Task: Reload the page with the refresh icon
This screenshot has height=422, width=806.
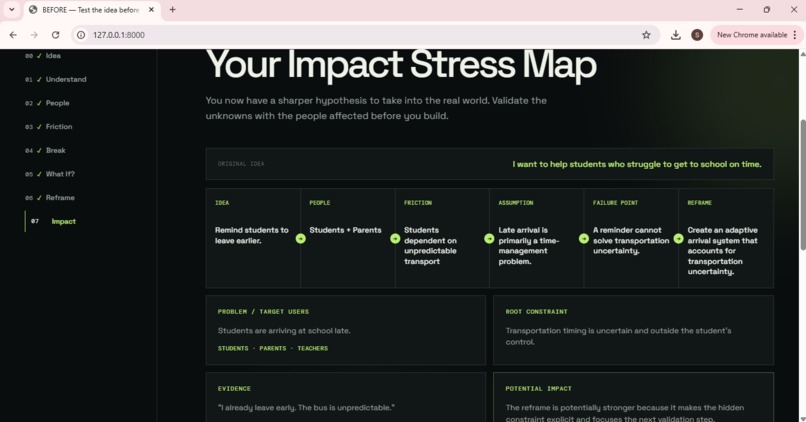Action: pyautogui.click(x=56, y=35)
